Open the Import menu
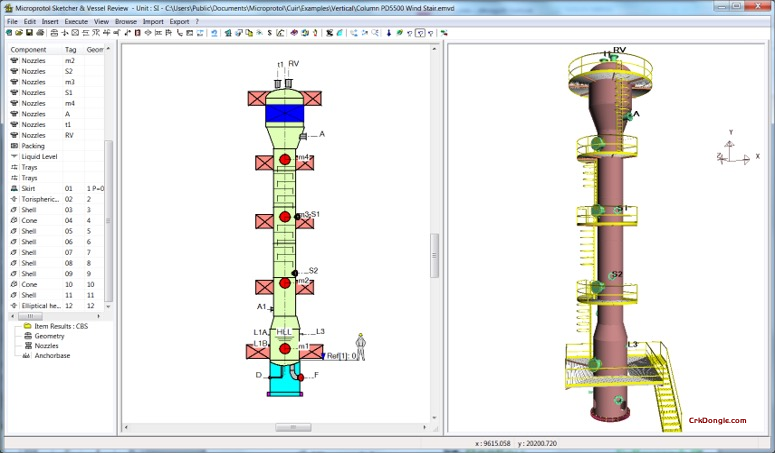Viewport: 775px width, 453px height. pyautogui.click(x=153, y=21)
